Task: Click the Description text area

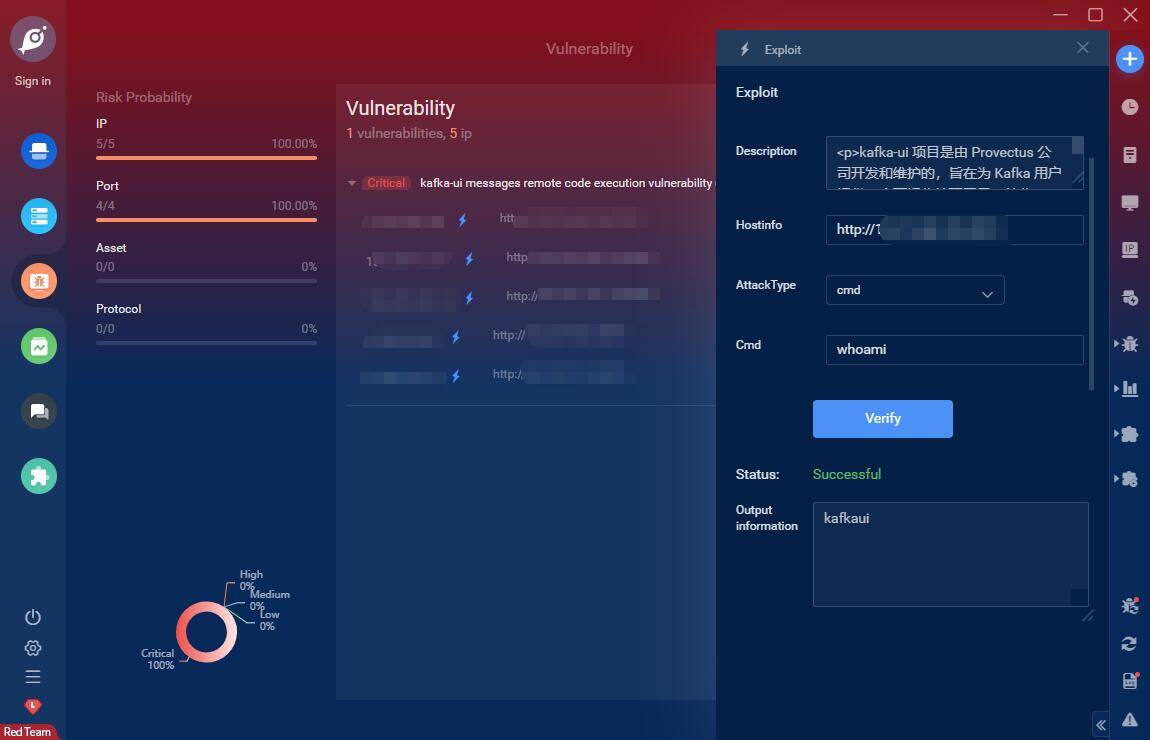Action: (954, 163)
